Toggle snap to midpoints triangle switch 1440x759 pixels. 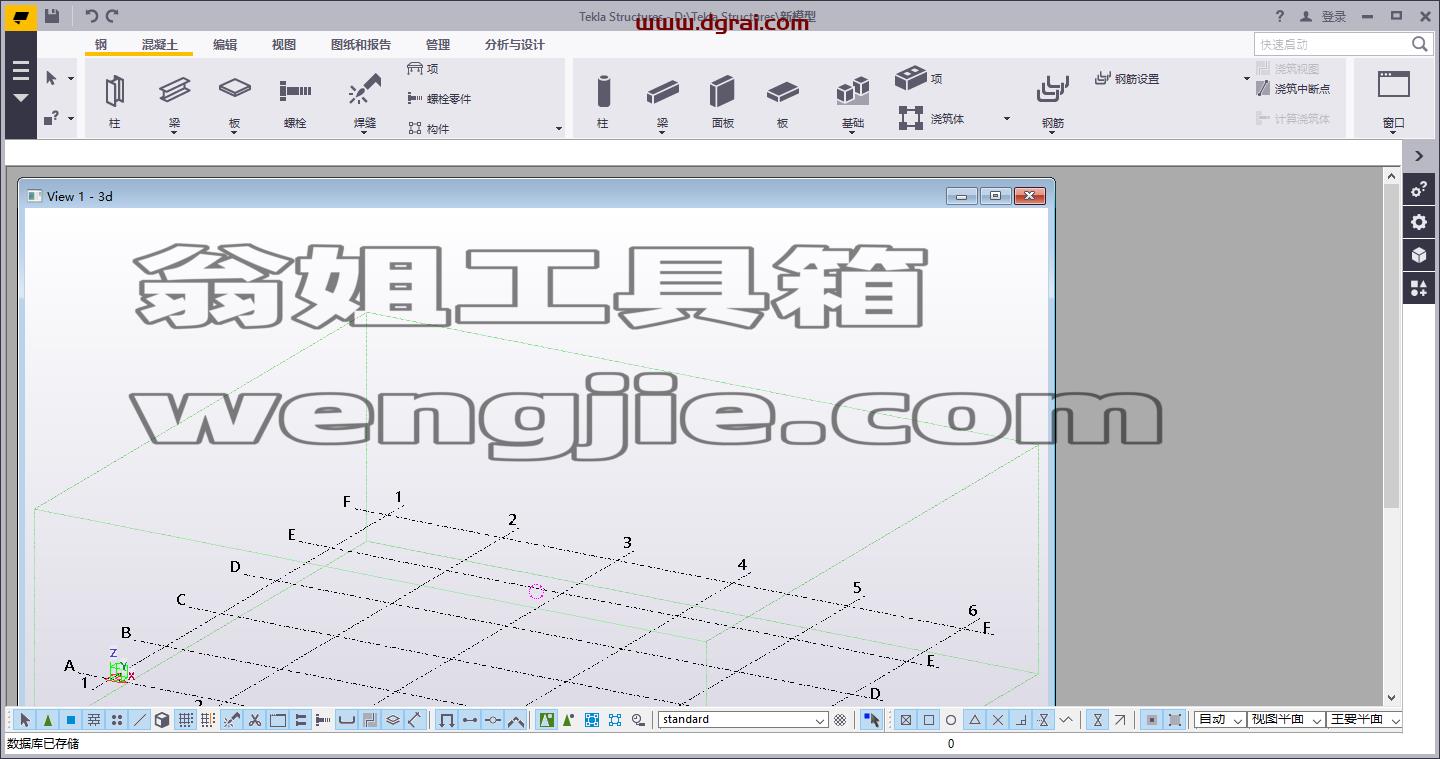click(975, 720)
